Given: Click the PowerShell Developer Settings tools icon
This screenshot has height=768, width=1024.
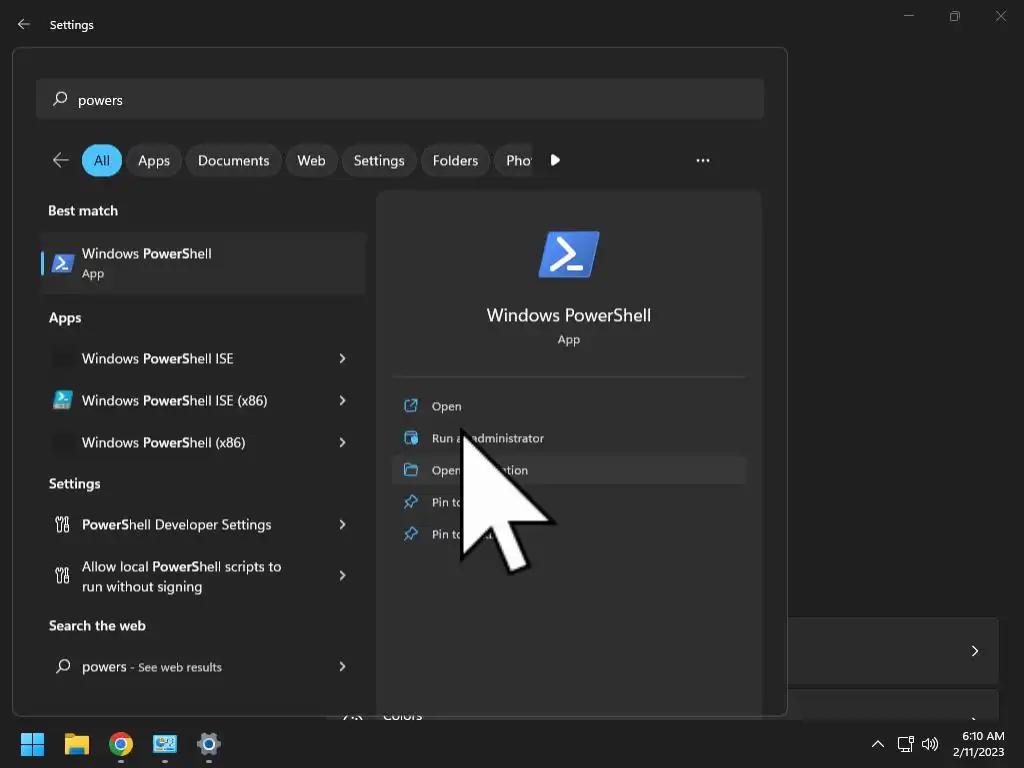Looking at the screenshot, I should pos(62,524).
